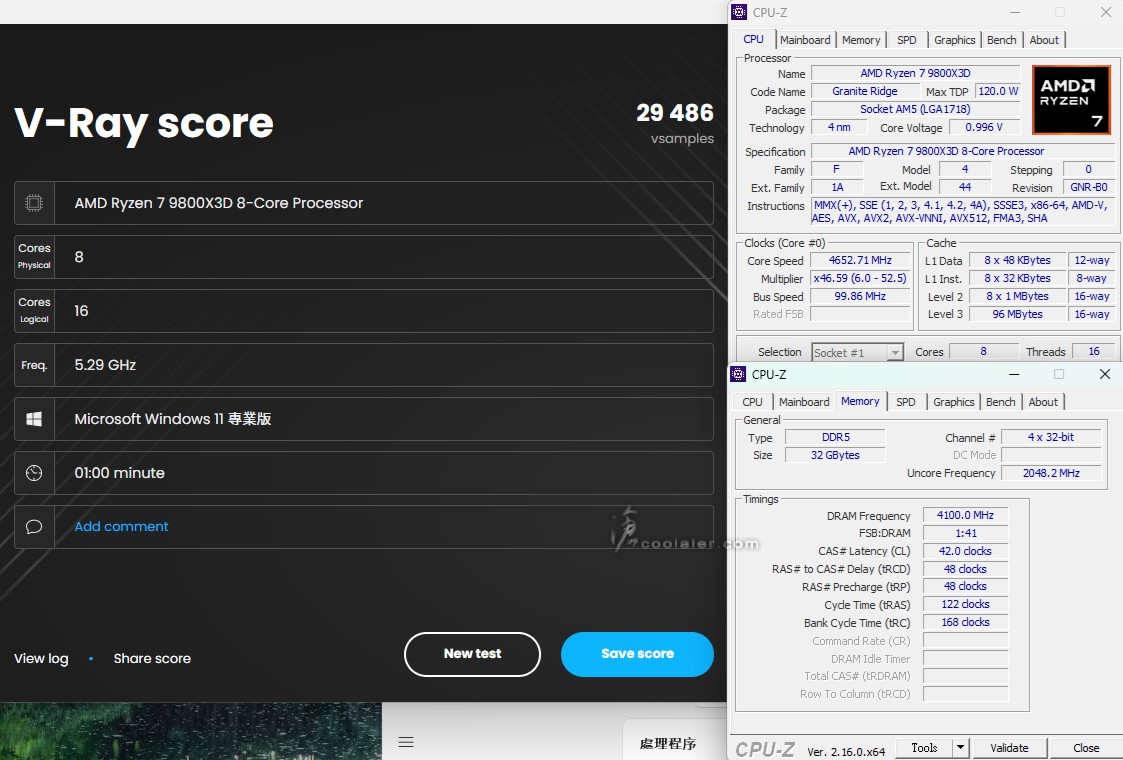Open SPD tab in upper CPU-Z window
Image resolution: width=1123 pixels, height=760 pixels.
click(x=907, y=40)
